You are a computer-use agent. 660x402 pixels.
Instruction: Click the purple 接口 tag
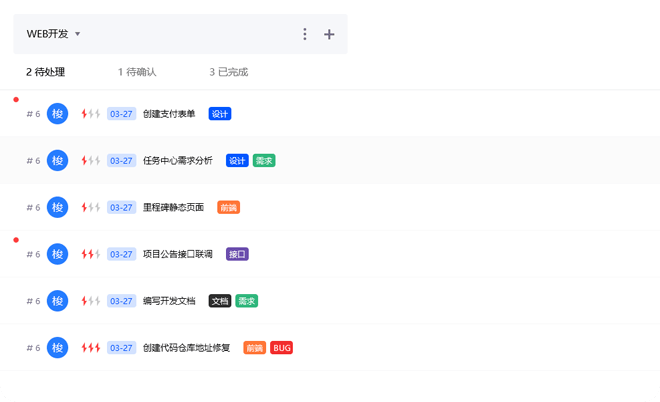pos(237,254)
